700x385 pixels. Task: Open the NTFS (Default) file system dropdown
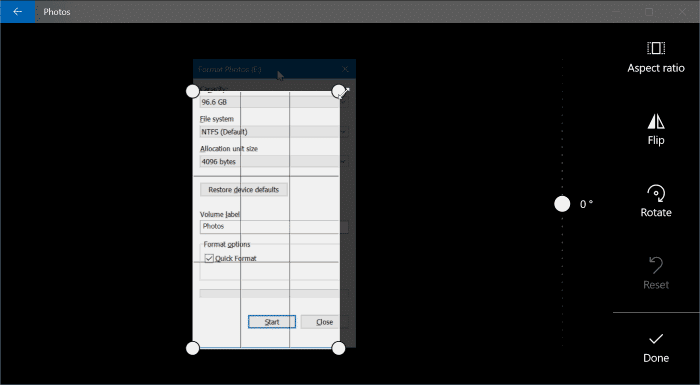coord(274,132)
